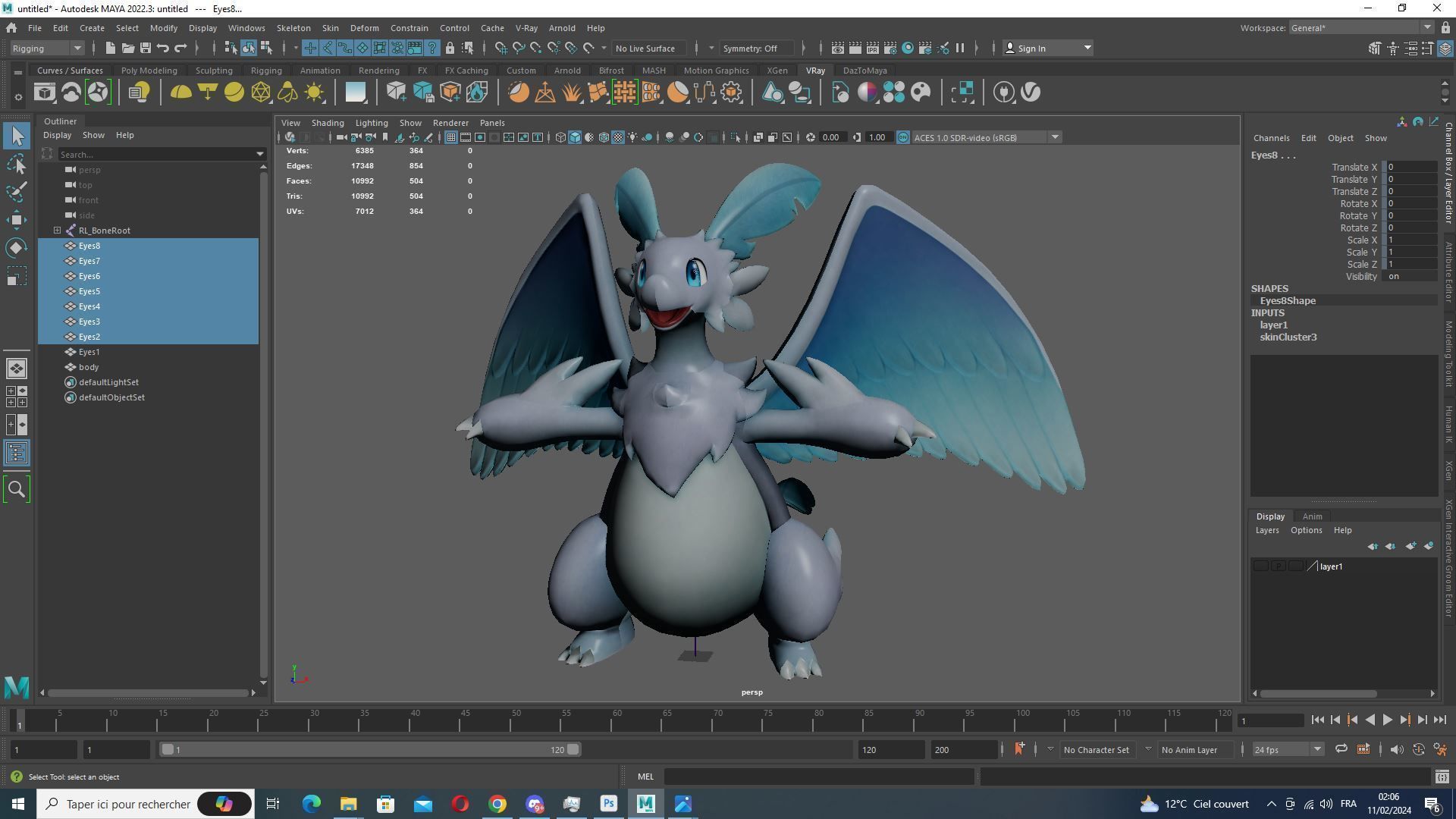Activate the Scale tool

click(17, 276)
